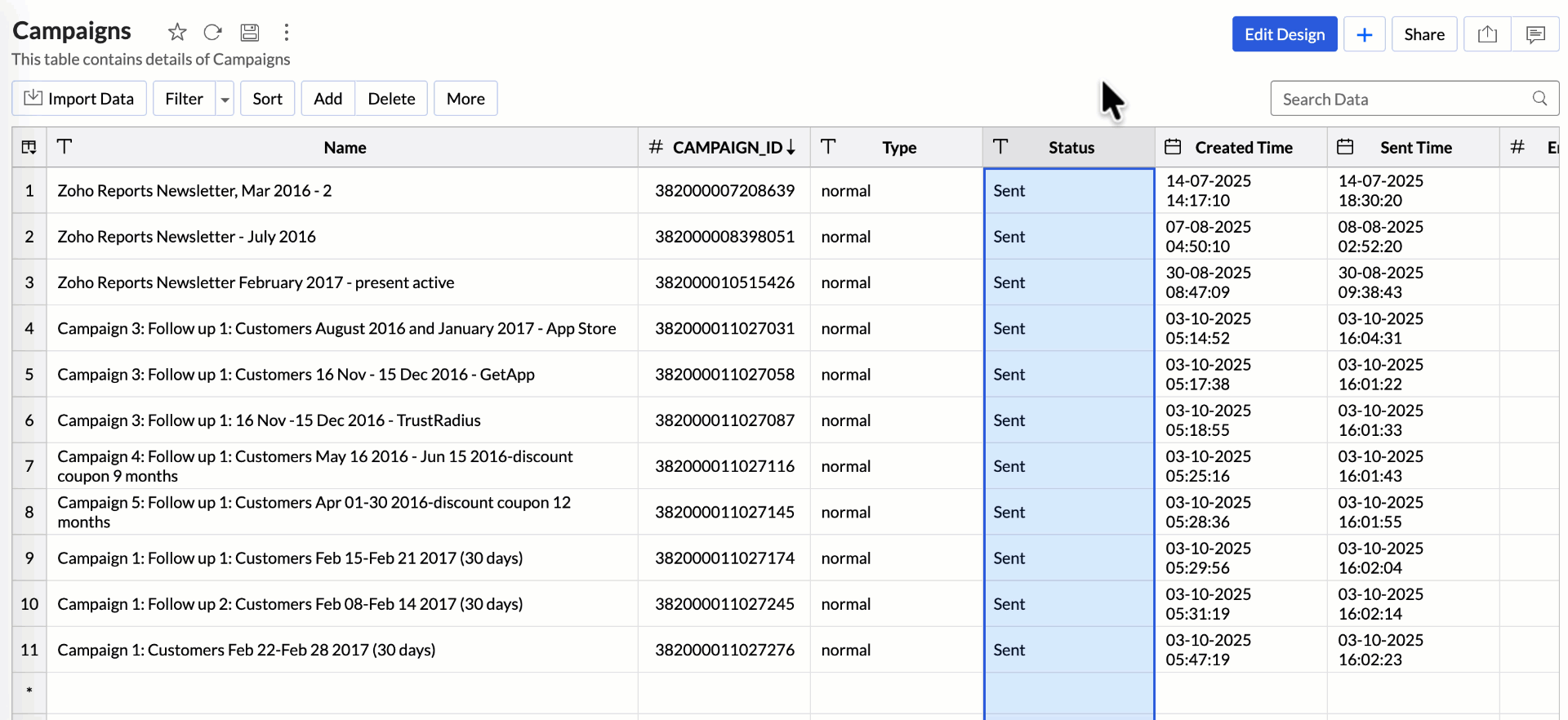Select the Created Time column header

coord(1243,148)
